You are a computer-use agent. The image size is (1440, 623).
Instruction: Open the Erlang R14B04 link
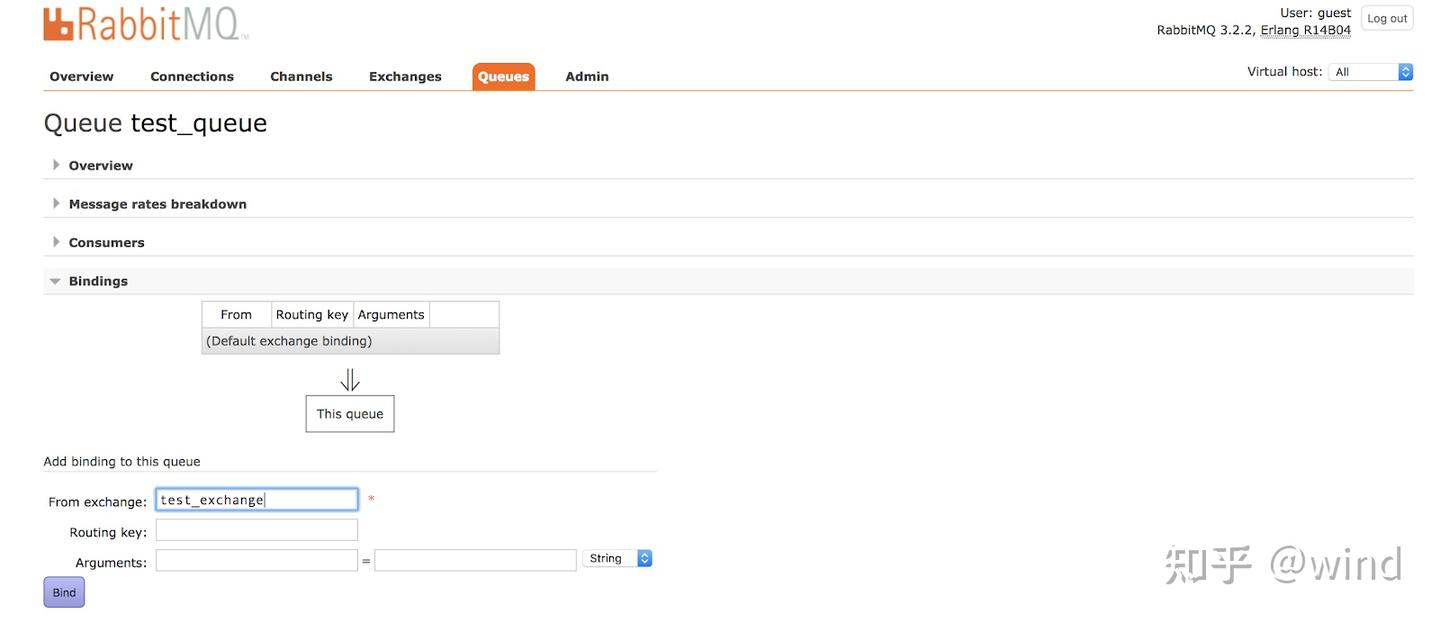pos(1306,30)
